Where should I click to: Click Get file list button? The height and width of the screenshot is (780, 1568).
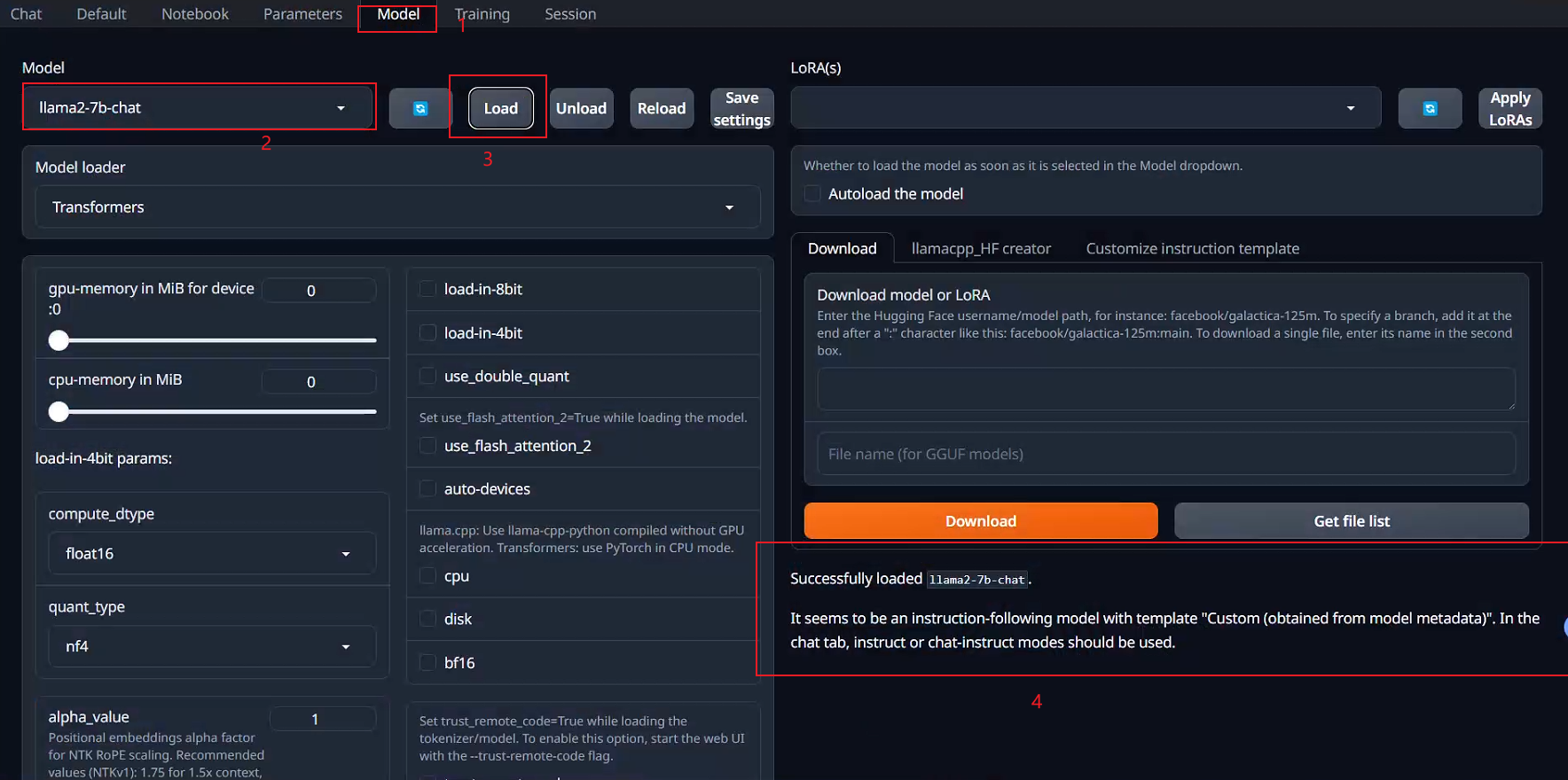click(x=1352, y=521)
